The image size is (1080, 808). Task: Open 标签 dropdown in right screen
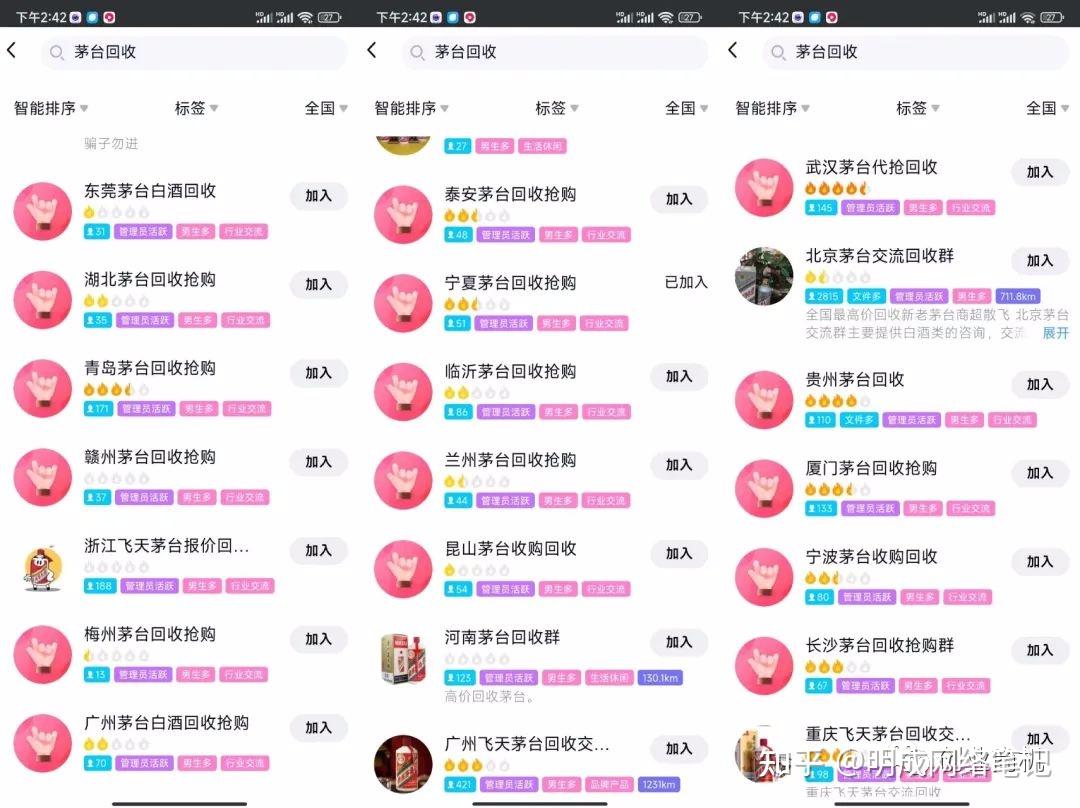917,108
